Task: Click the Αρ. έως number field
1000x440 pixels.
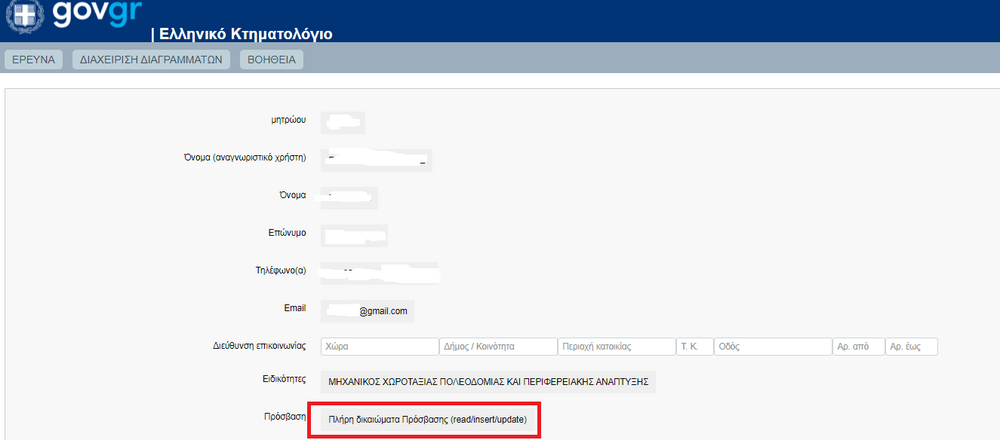Action: [x=911, y=346]
